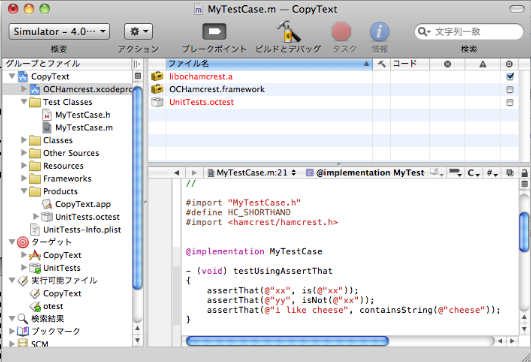Image resolution: width=531 pixels, height=362 pixels.
Task: Click the SCM group icon
Action: click(23, 343)
